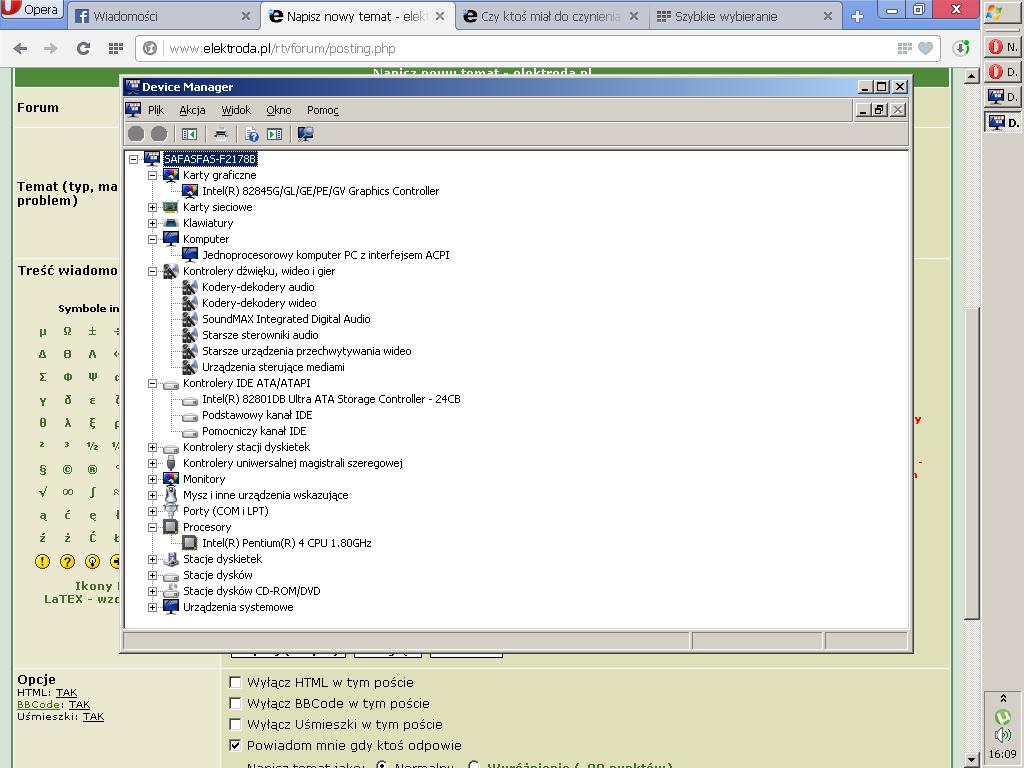Select the 'Normalny' topic type radio button
The height and width of the screenshot is (768, 1024).
point(383,765)
